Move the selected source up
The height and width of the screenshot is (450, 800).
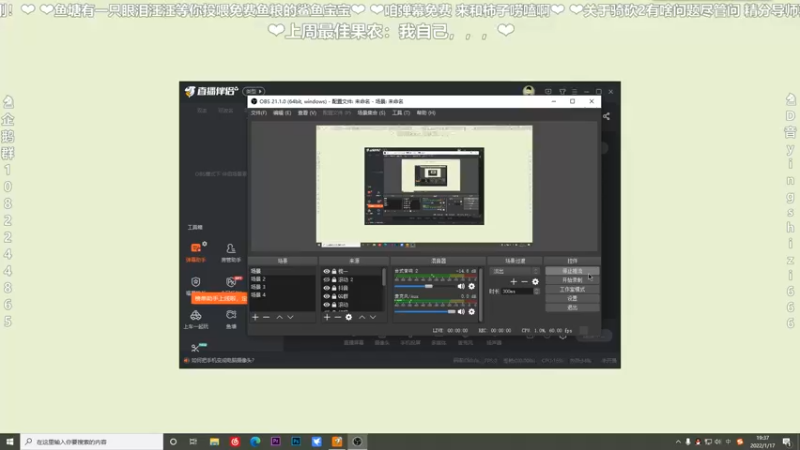[x=362, y=317]
